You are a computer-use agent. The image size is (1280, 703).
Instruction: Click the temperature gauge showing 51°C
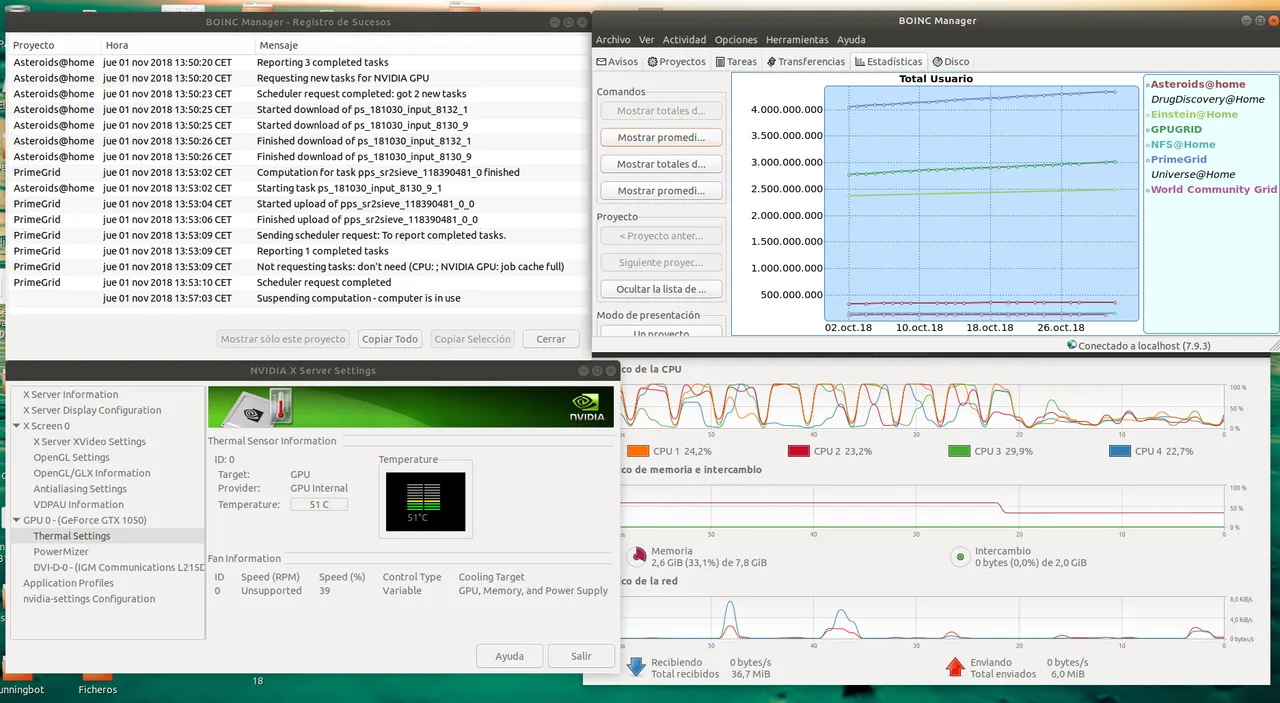click(425, 501)
